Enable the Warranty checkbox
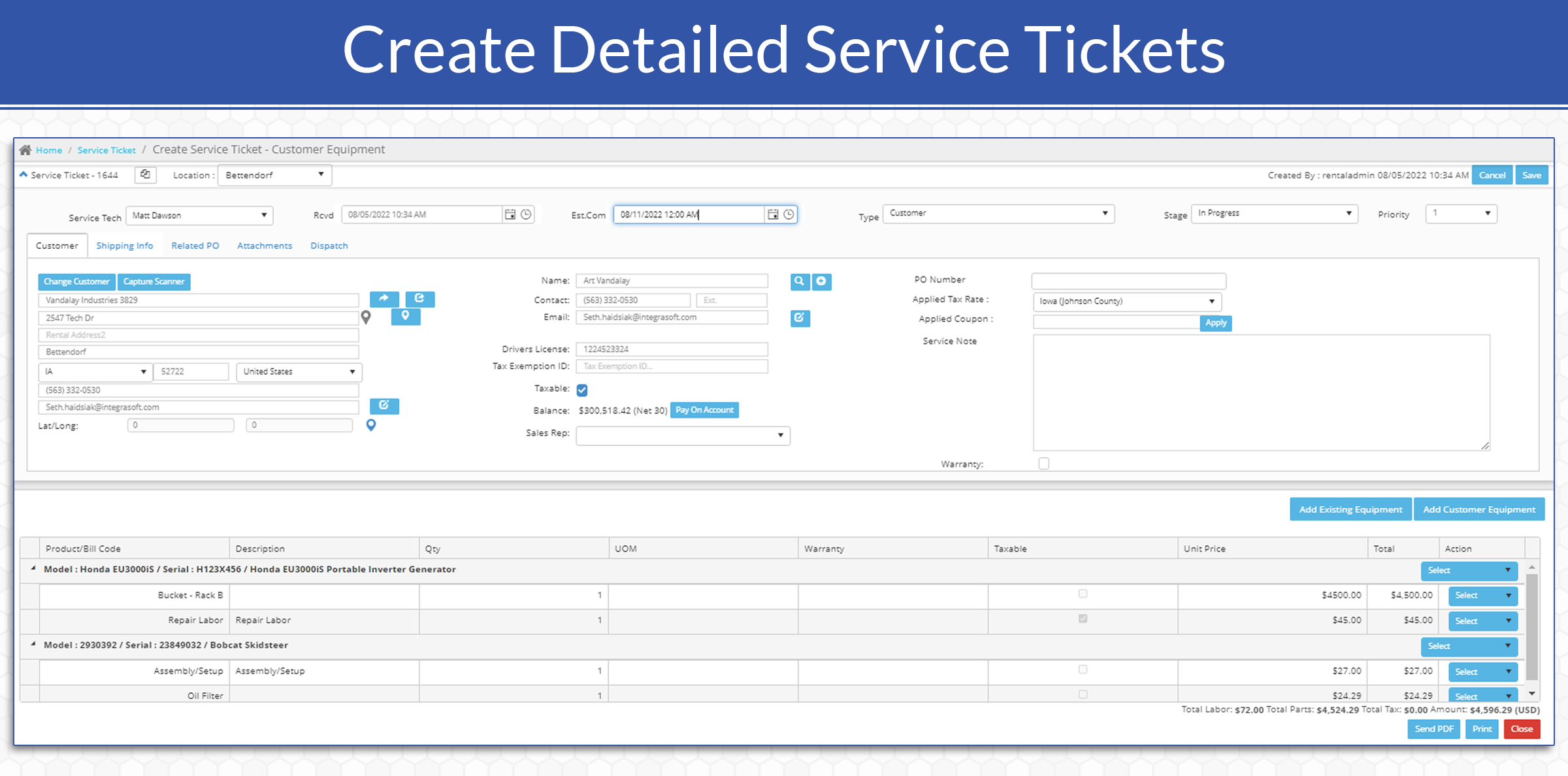 1043,464
